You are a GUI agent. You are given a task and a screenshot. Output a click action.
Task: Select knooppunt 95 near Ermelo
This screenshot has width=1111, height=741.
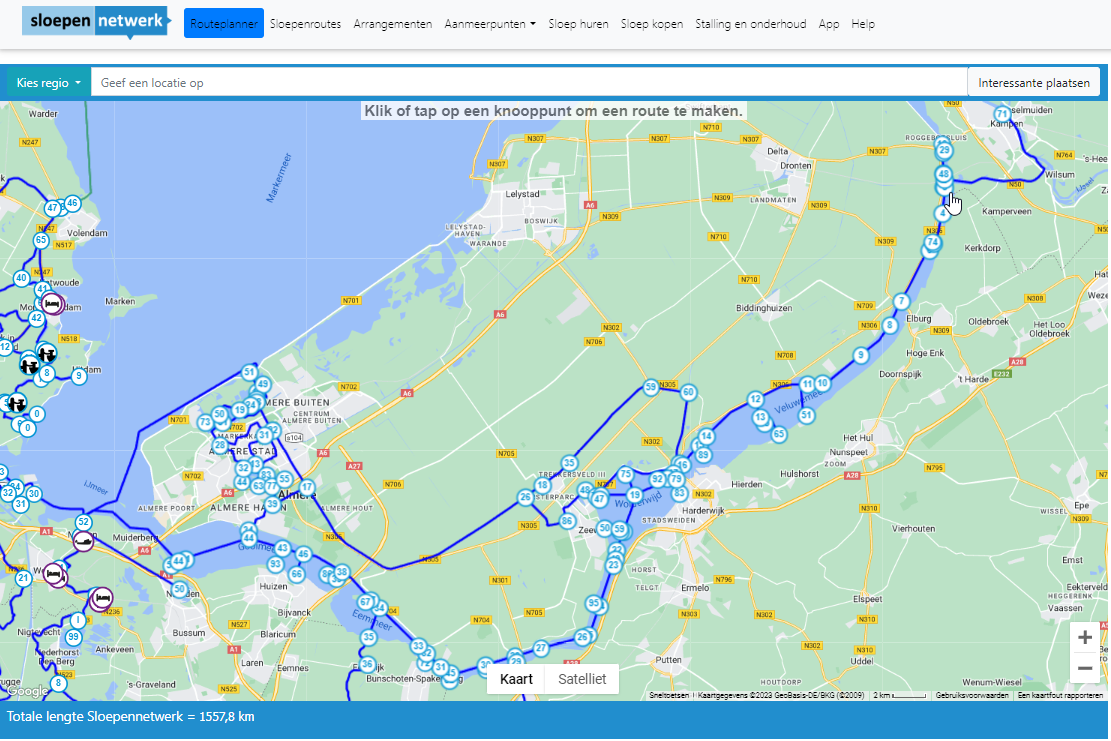point(594,602)
